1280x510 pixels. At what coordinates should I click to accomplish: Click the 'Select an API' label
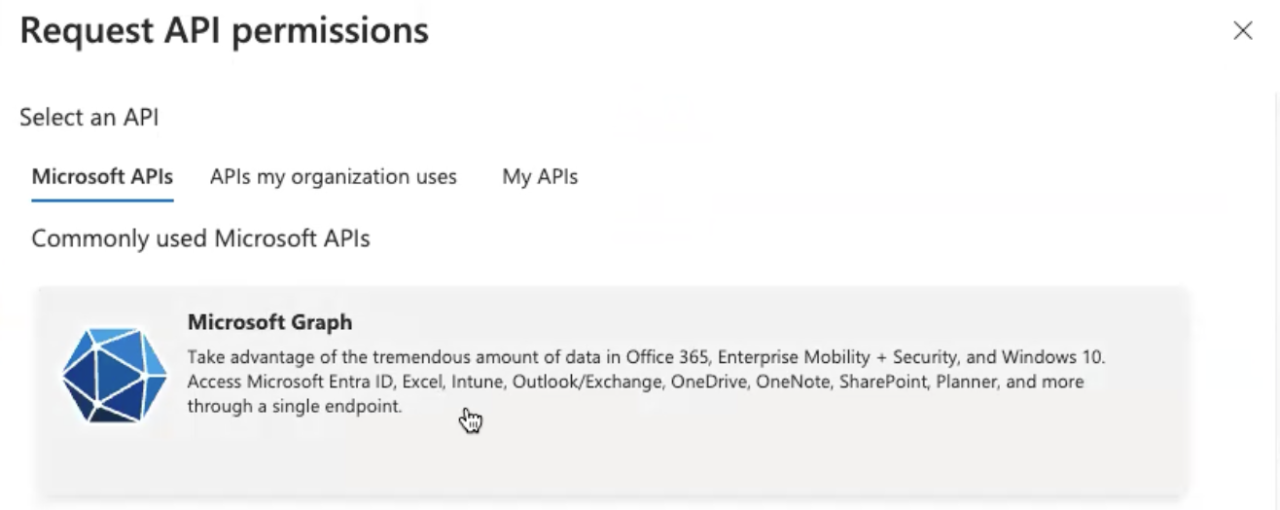pyautogui.click(x=89, y=117)
